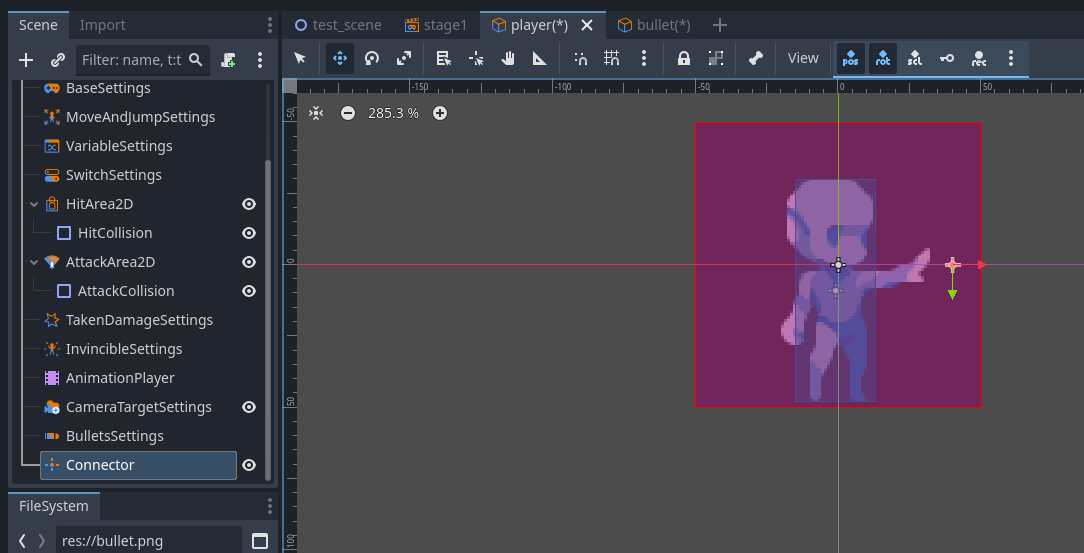The width and height of the screenshot is (1084, 553).
Task: Choose the Pan Mode hand tool
Action: tap(508, 58)
